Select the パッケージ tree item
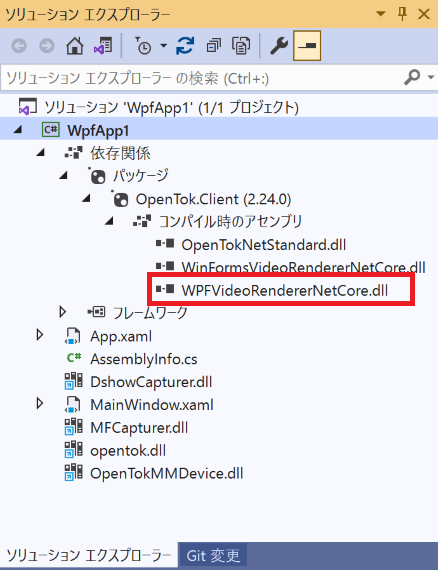 pyautogui.click(x=140, y=176)
